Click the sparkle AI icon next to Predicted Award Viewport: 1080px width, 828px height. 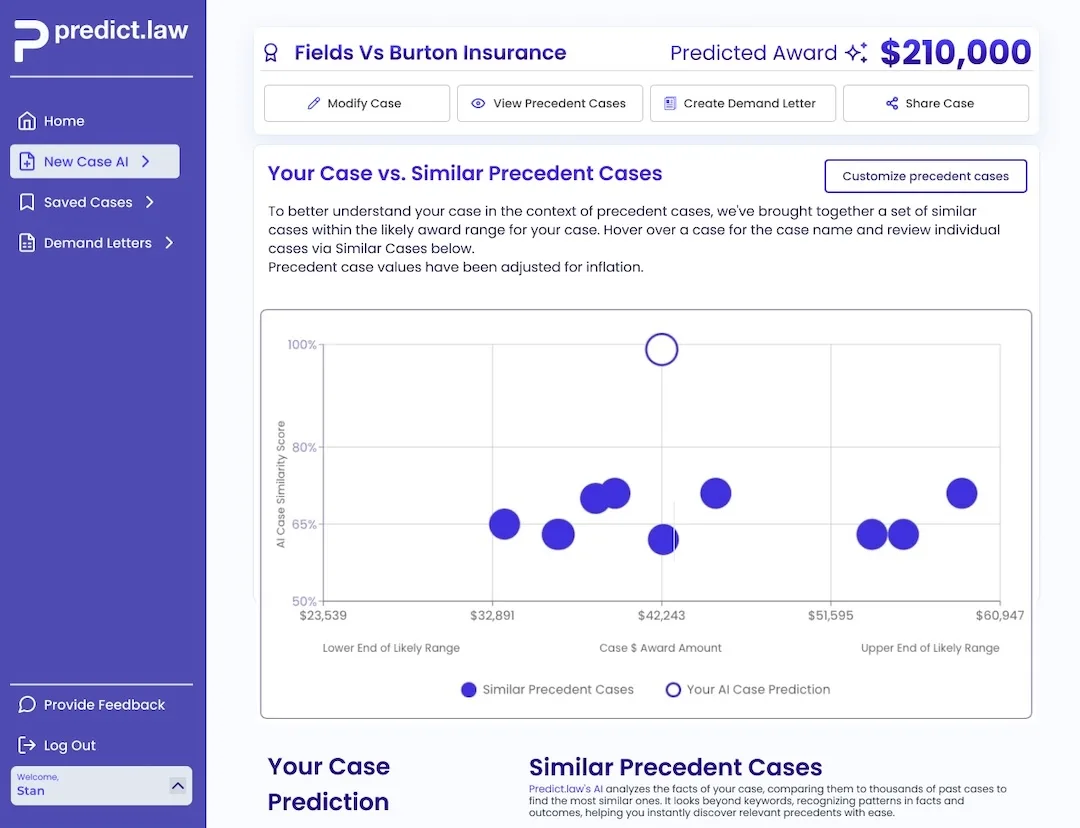coord(856,54)
